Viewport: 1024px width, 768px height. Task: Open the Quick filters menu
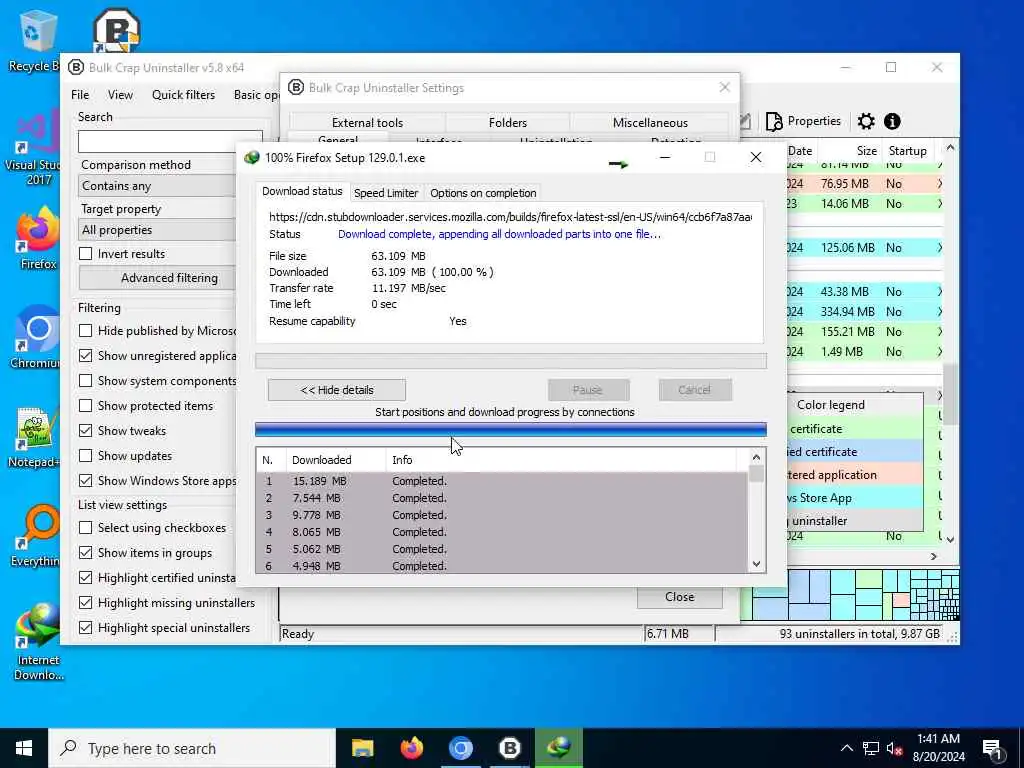[184, 95]
